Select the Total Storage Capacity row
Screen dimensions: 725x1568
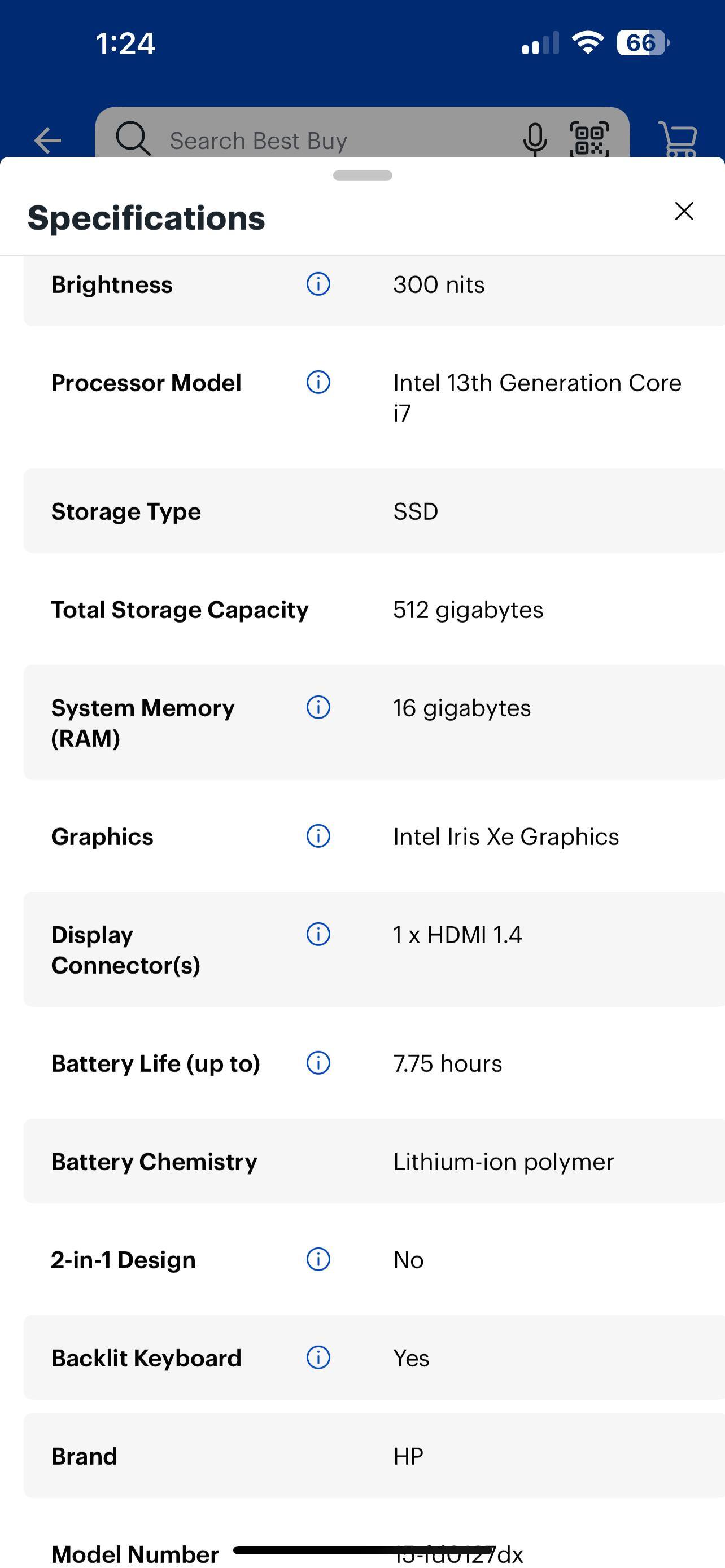point(374,609)
